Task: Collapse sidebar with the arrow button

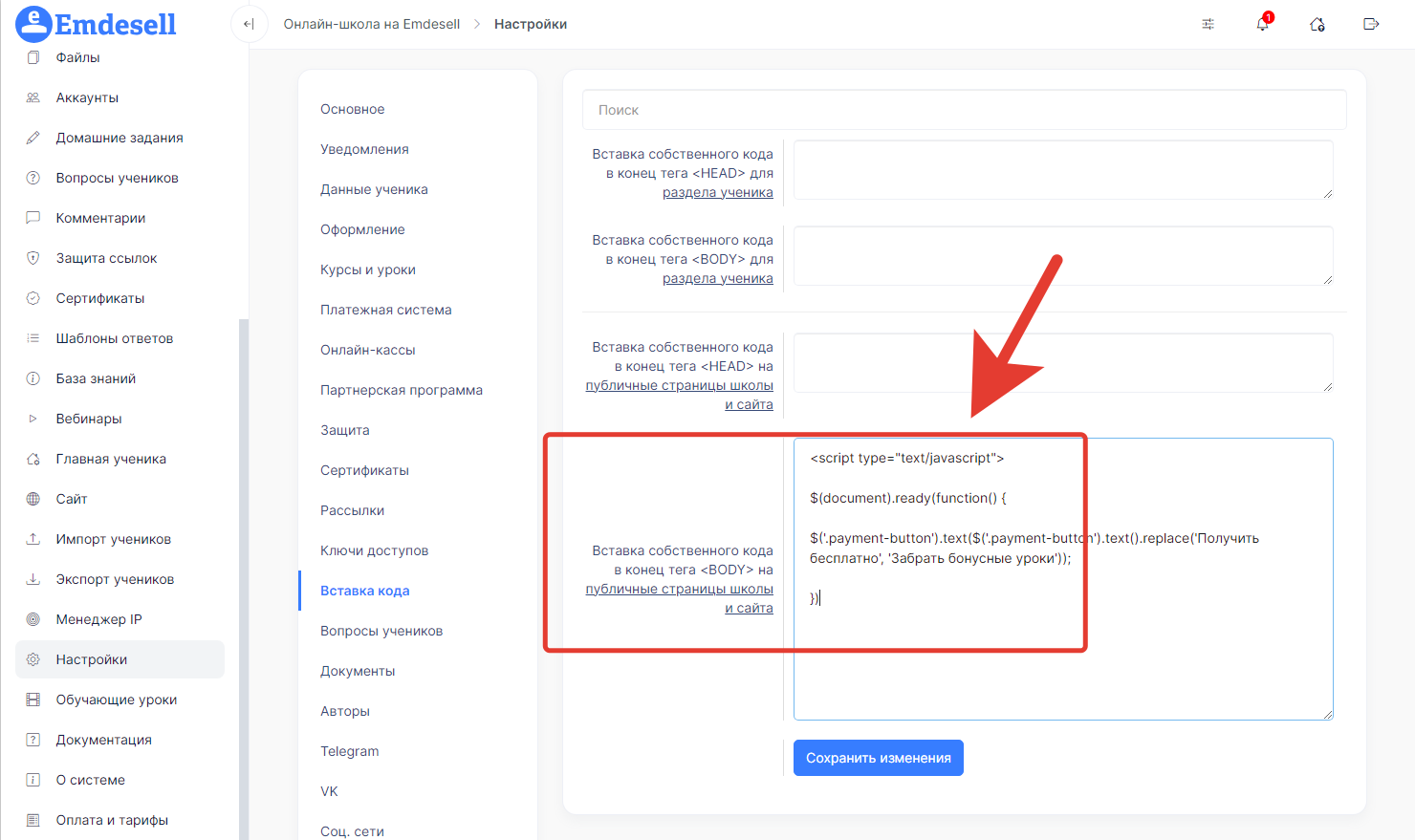Action: 249,24
